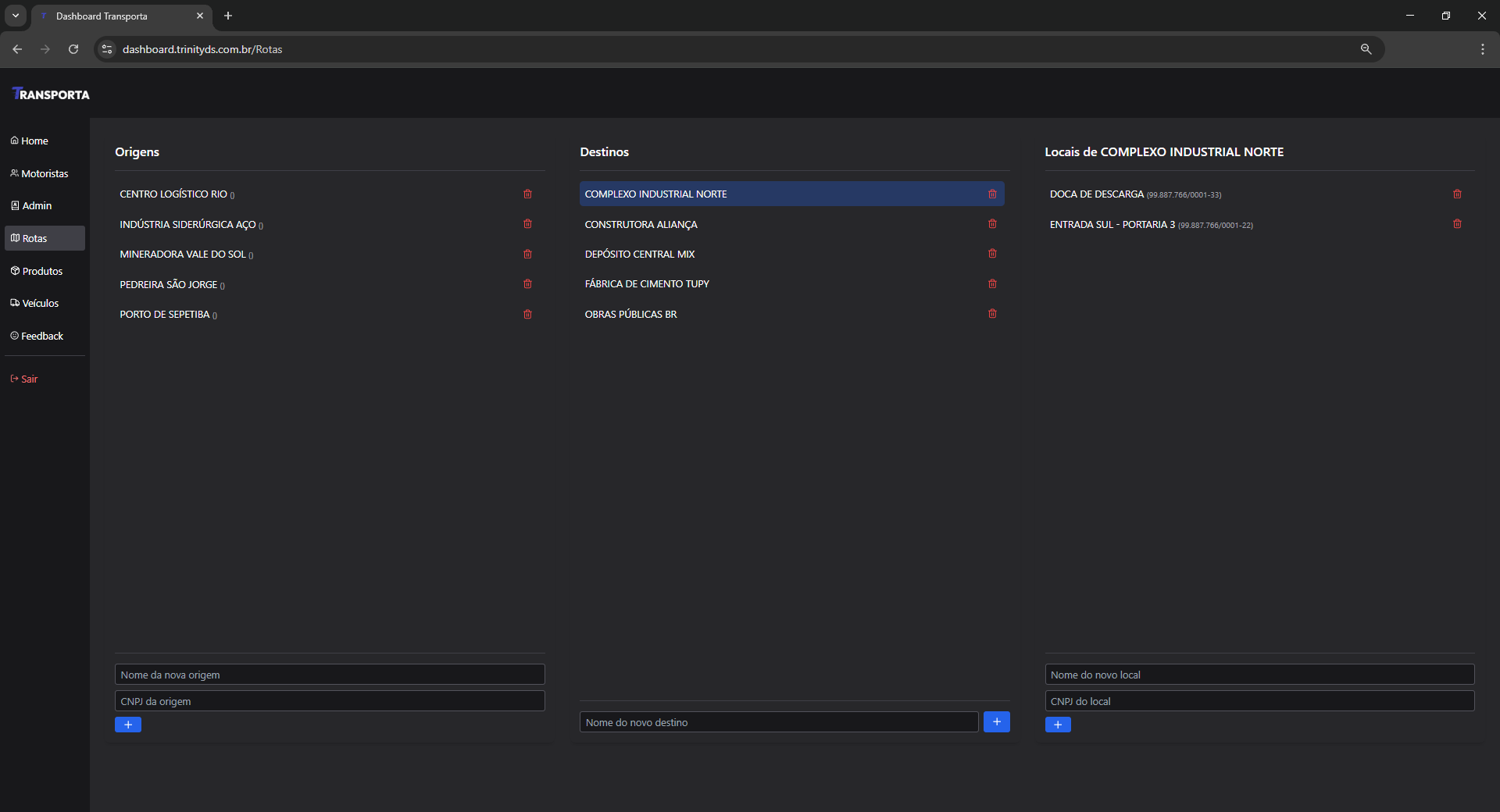
Task: Remove the FÁBRICA DE CIMENTO TUPY destination
Action: 992,283
